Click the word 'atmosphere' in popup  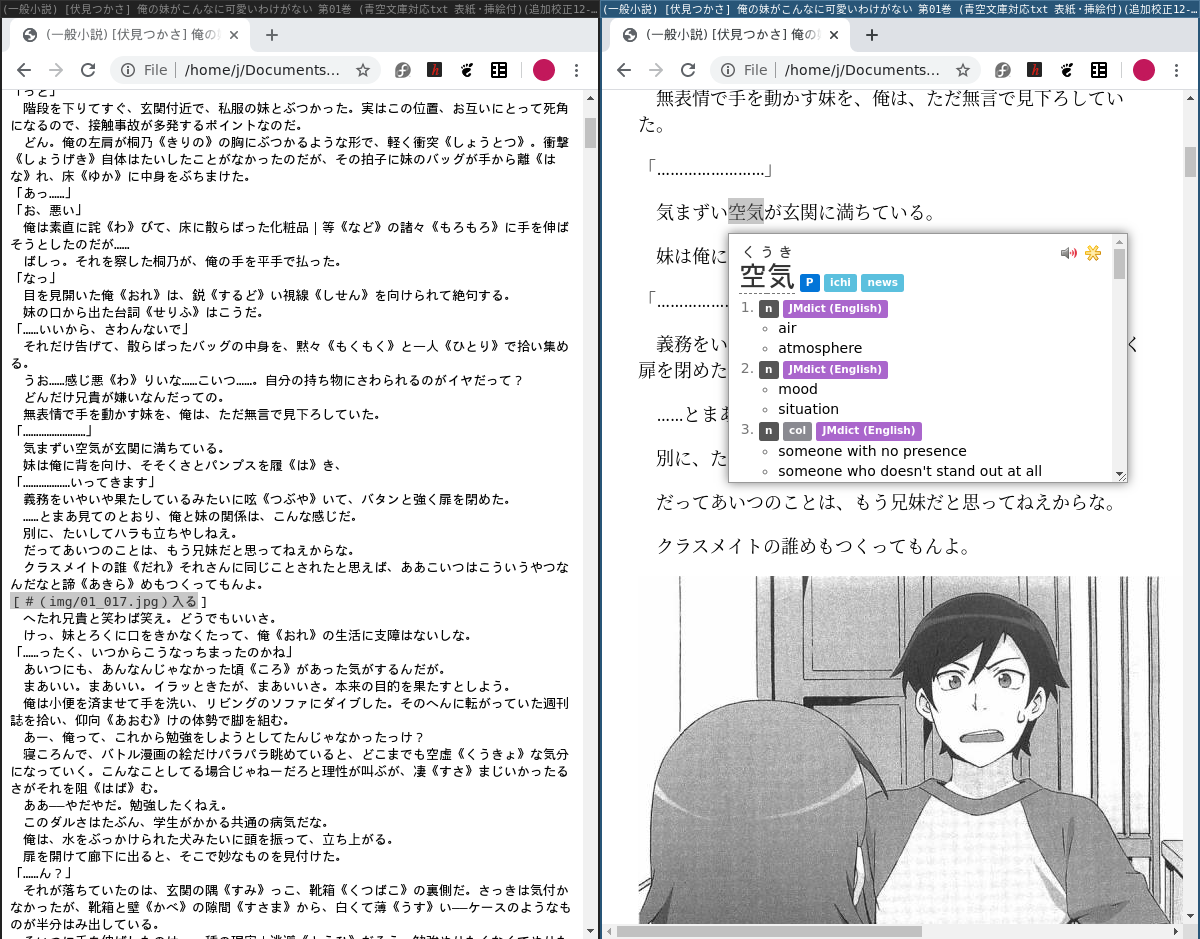tap(820, 348)
